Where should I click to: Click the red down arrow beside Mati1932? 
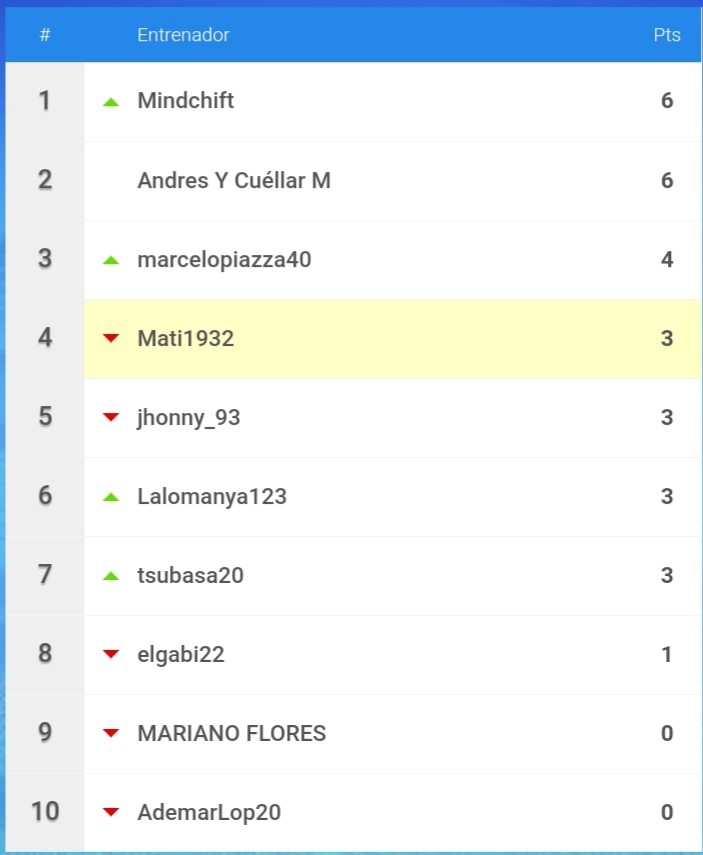[111, 339]
